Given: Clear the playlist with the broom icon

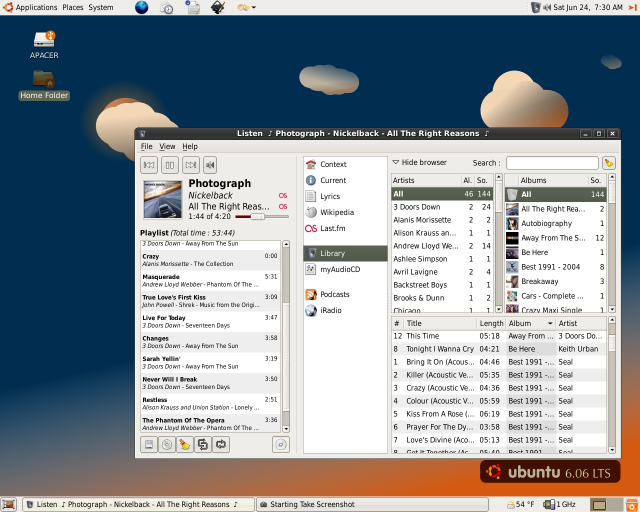Looking at the screenshot, I should 184,444.
